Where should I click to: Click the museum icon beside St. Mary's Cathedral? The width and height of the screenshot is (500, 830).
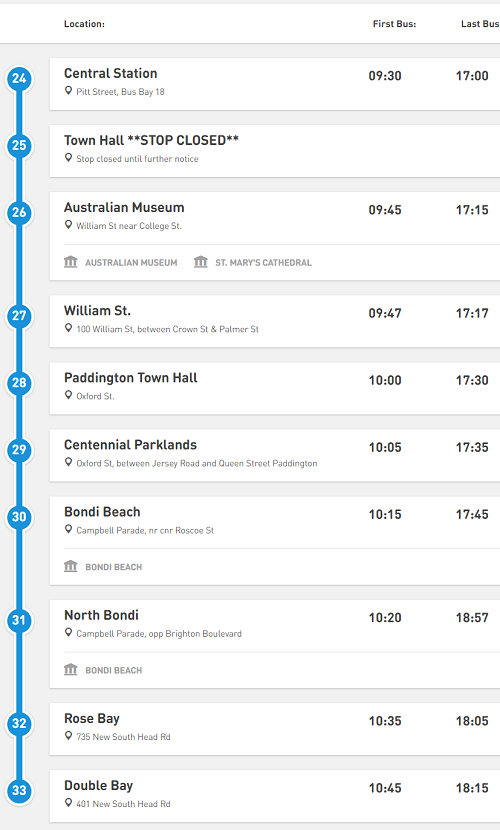201,262
